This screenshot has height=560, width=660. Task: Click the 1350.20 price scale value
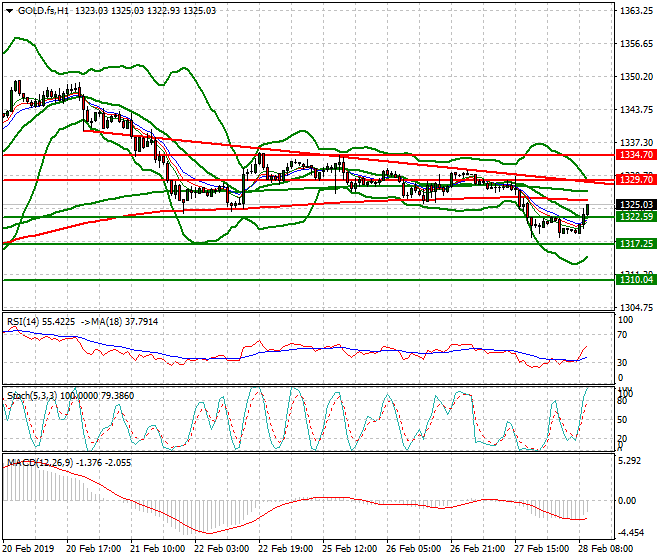pyautogui.click(x=636, y=77)
